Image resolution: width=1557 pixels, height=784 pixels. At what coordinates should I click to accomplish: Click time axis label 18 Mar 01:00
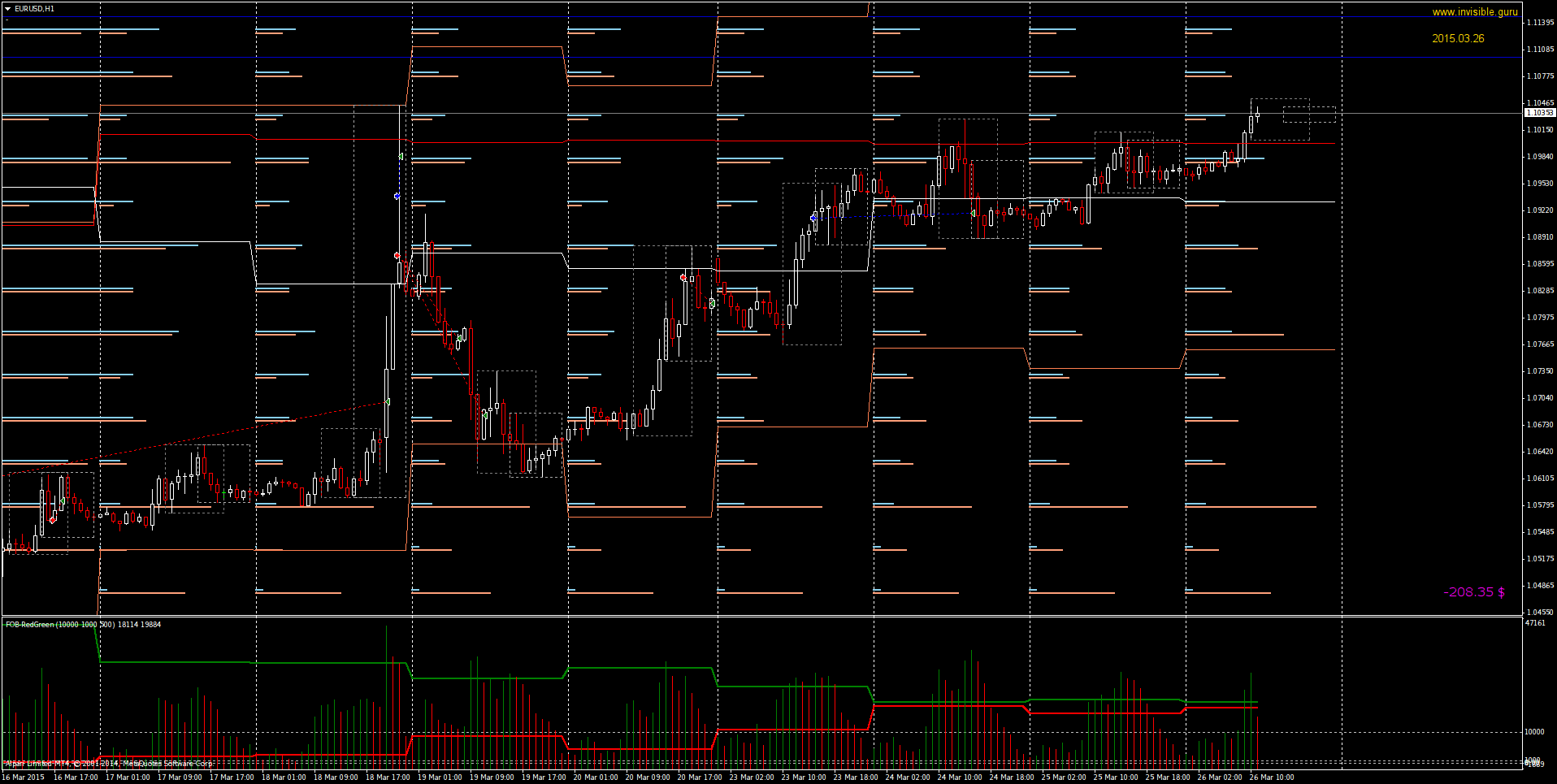(x=284, y=778)
